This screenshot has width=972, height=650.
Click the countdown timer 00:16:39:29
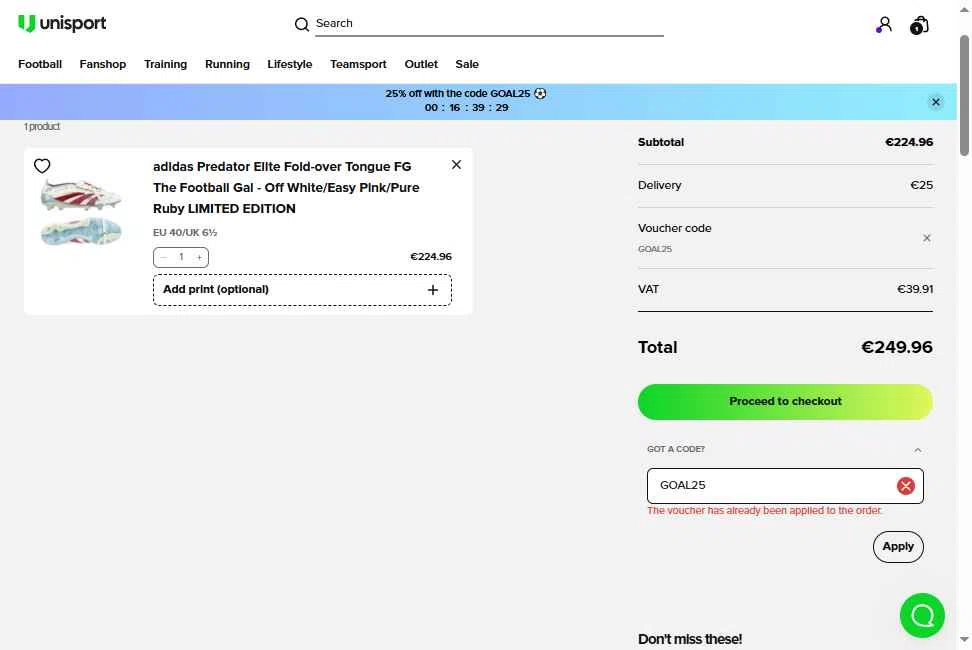(466, 108)
